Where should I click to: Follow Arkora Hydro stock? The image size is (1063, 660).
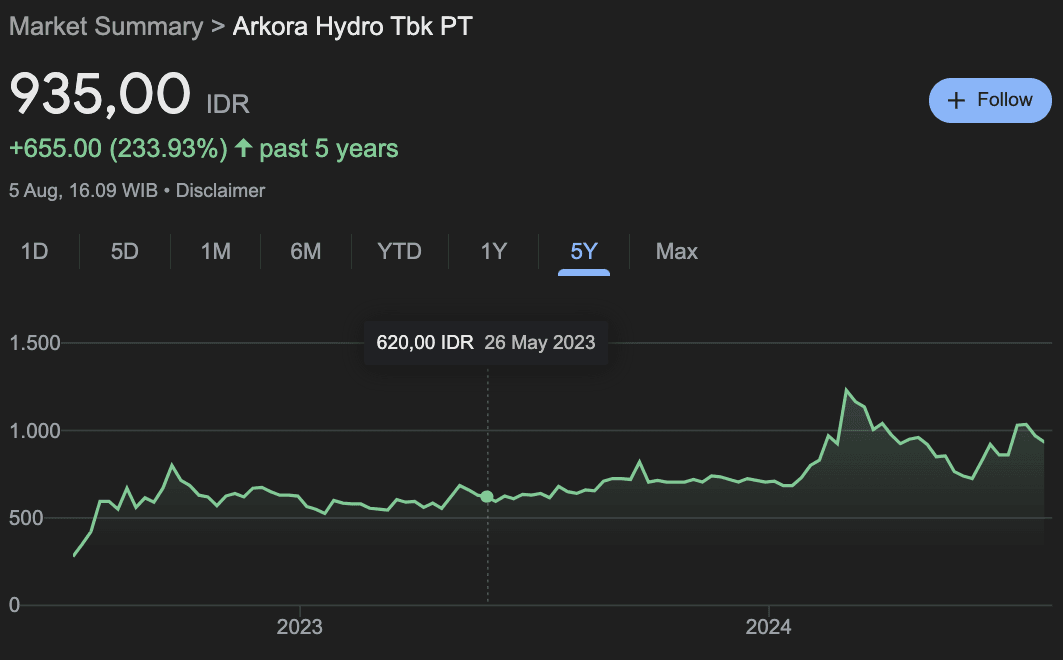[x=990, y=101]
